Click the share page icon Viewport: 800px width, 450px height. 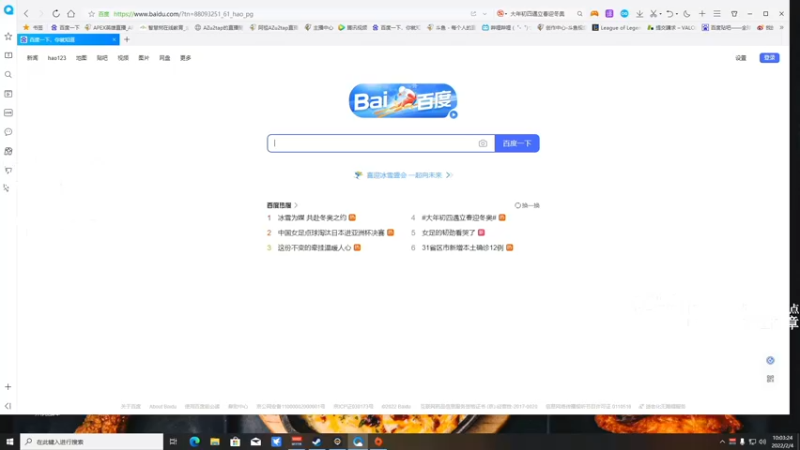pyautogui.click(x=473, y=14)
